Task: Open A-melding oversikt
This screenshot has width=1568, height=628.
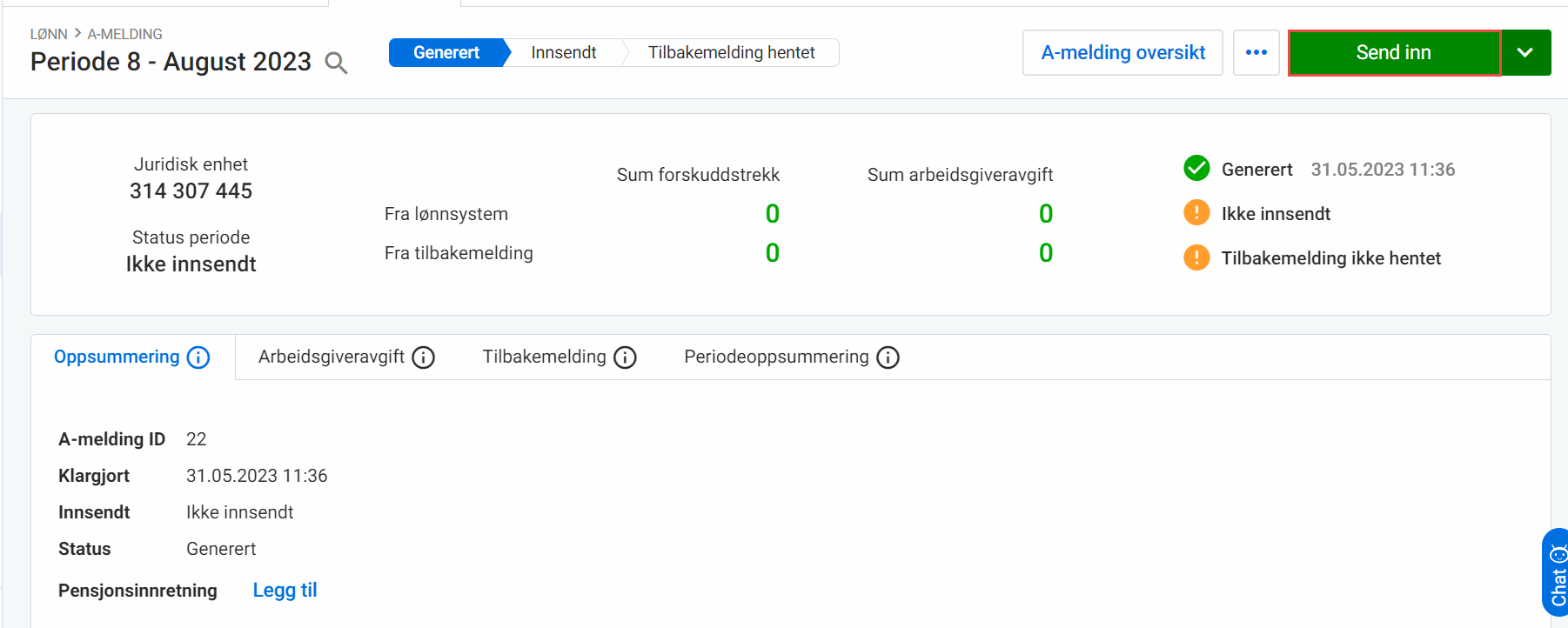Action: coord(1122,52)
